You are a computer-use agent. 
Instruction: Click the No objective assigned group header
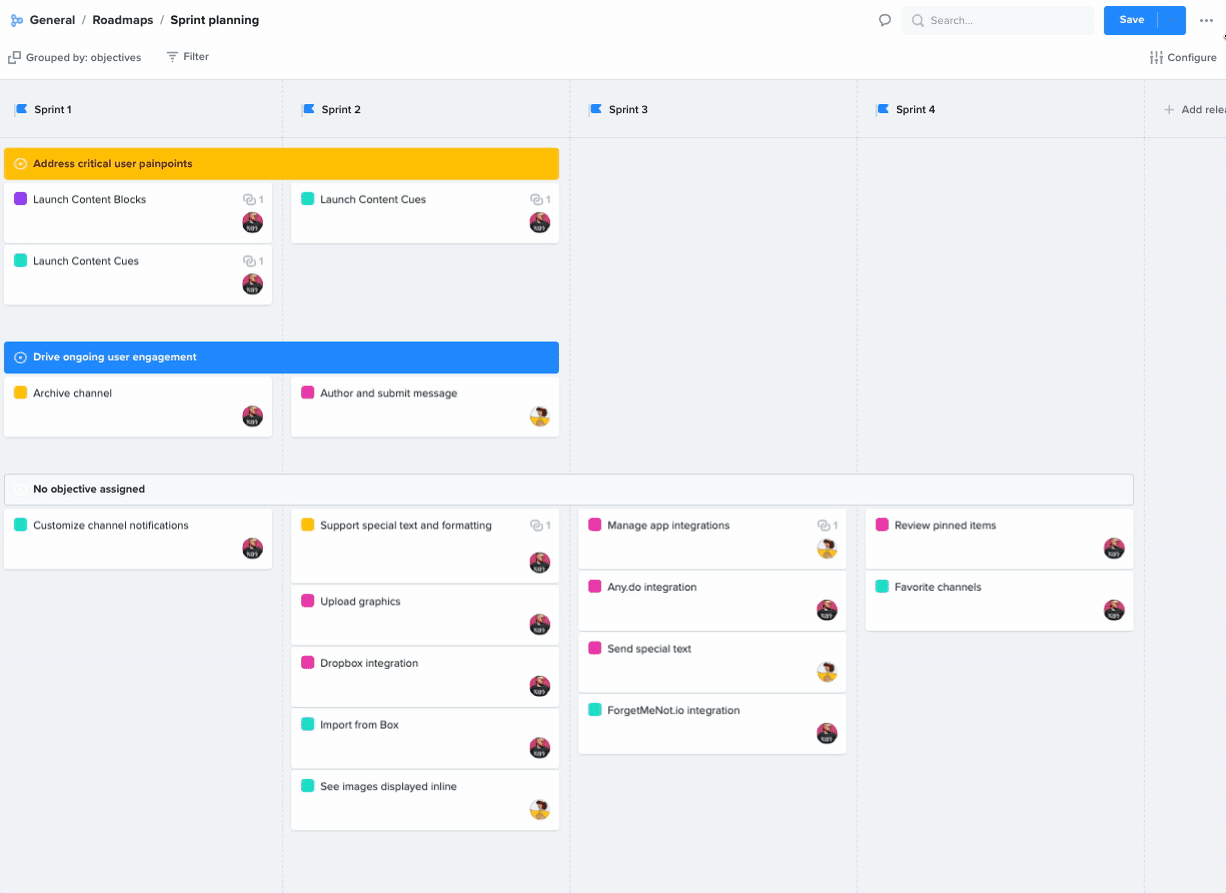(x=569, y=489)
